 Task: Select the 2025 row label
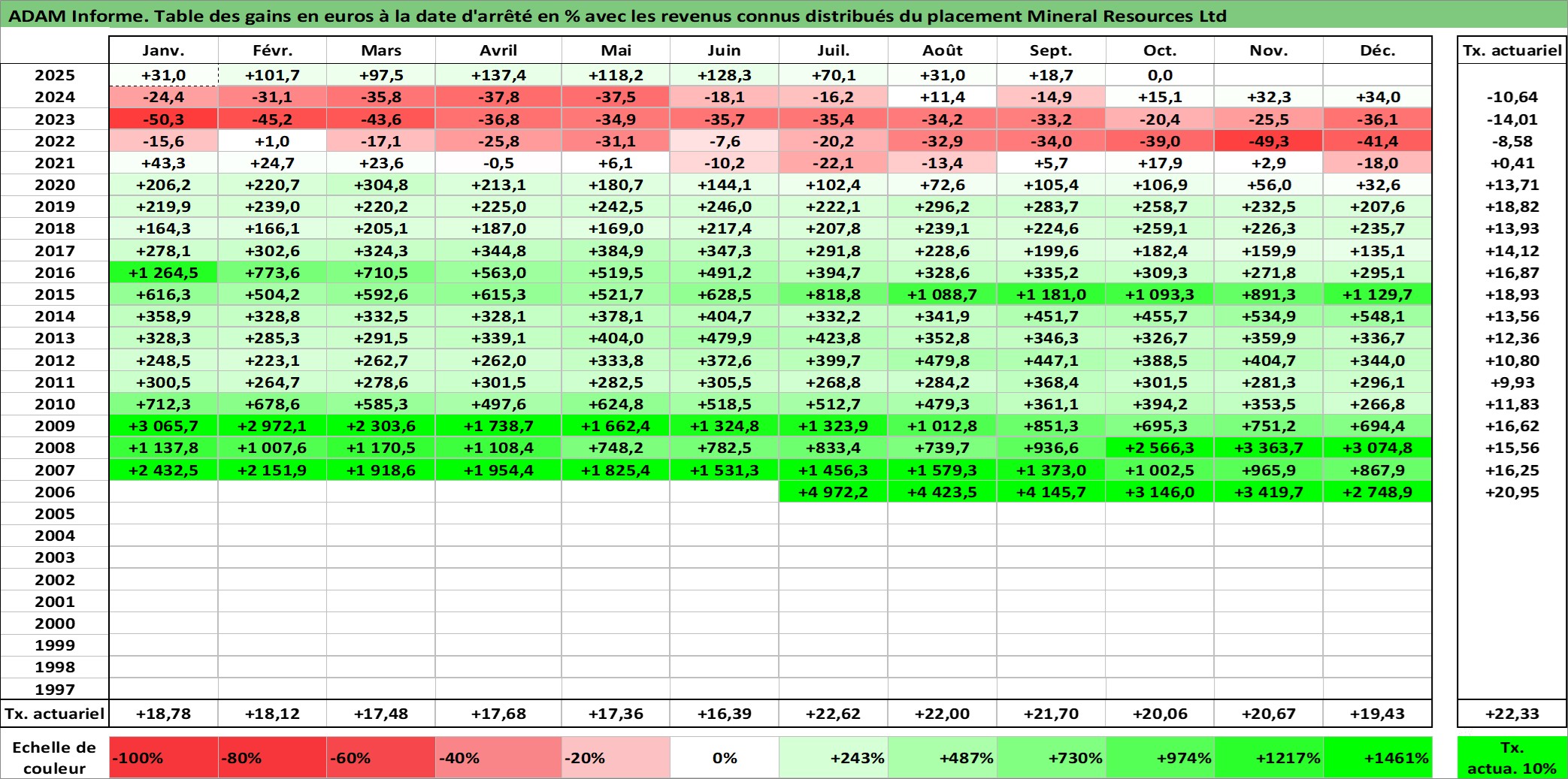pyautogui.click(x=55, y=75)
